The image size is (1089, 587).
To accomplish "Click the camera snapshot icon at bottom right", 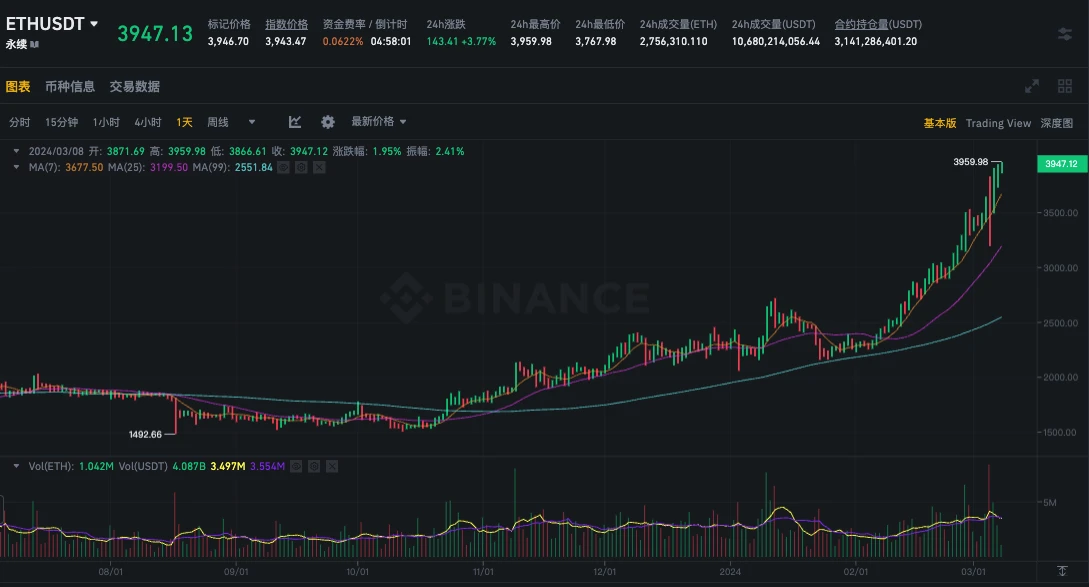I will tap(1063, 570).
